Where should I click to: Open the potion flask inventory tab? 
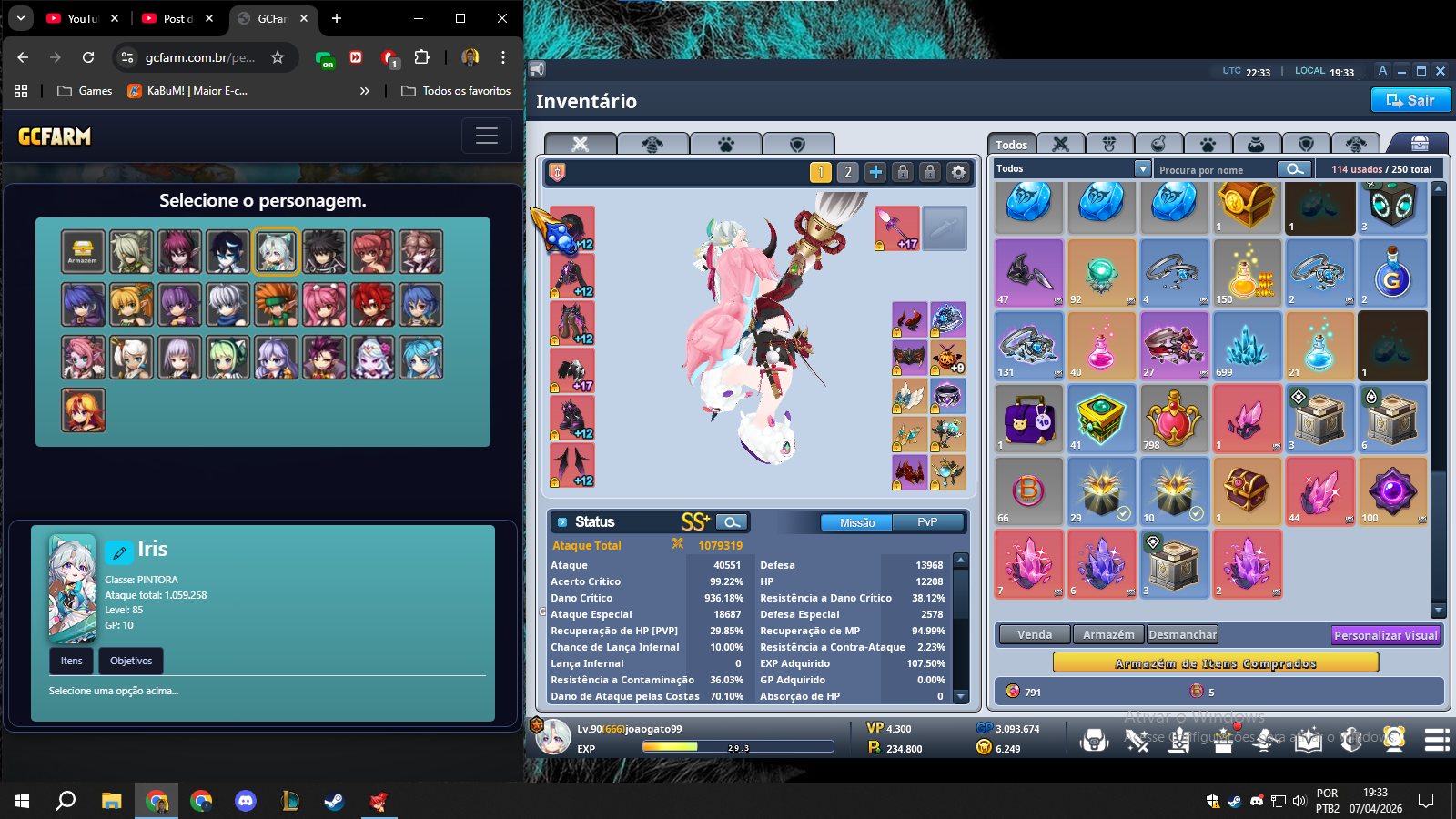click(1158, 144)
